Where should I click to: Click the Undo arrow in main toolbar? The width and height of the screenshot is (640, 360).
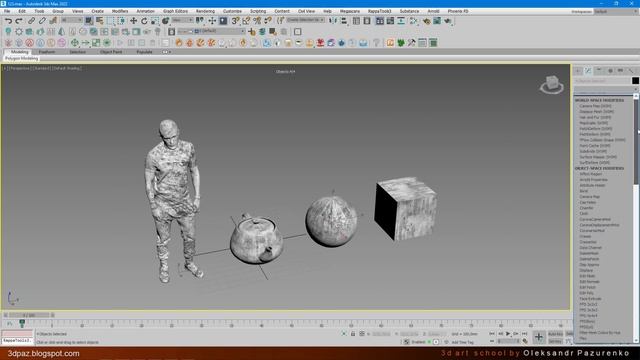(8, 20)
